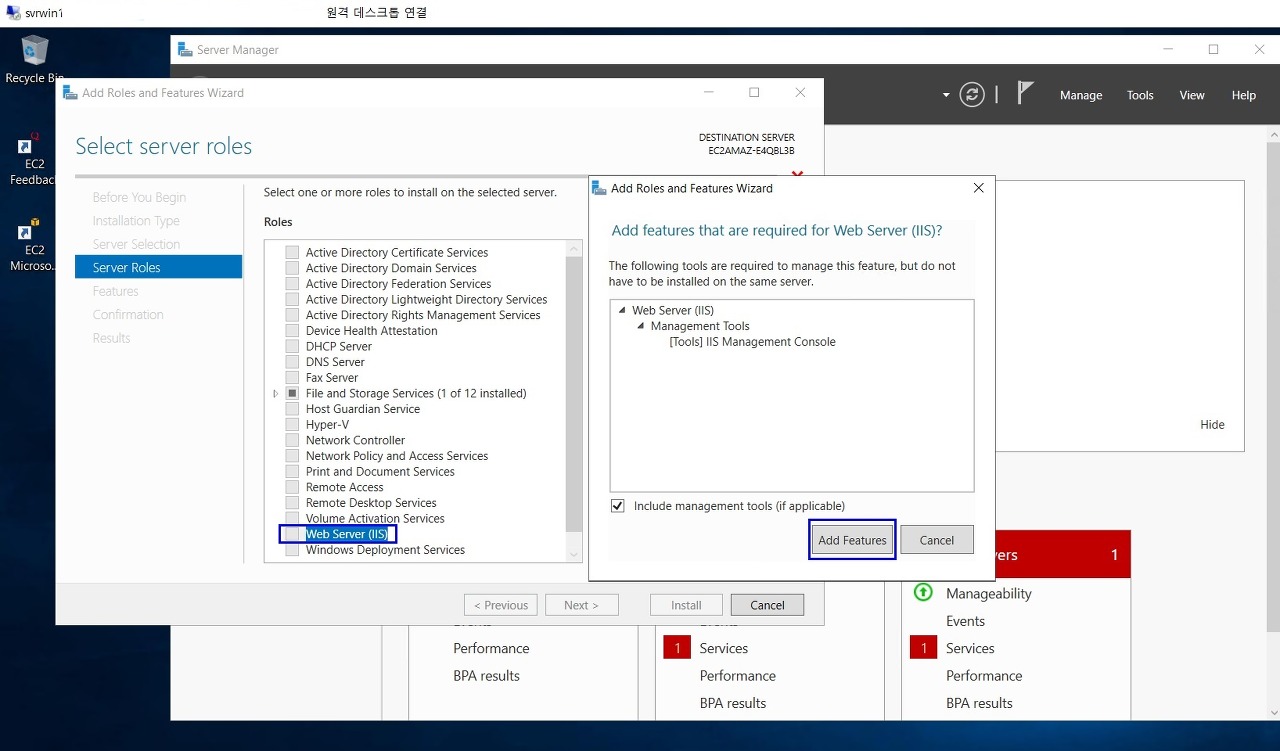Check the Active Directory Certificate Services role
Image resolution: width=1280 pixels, height=751 pixels.
pos(292,253)
